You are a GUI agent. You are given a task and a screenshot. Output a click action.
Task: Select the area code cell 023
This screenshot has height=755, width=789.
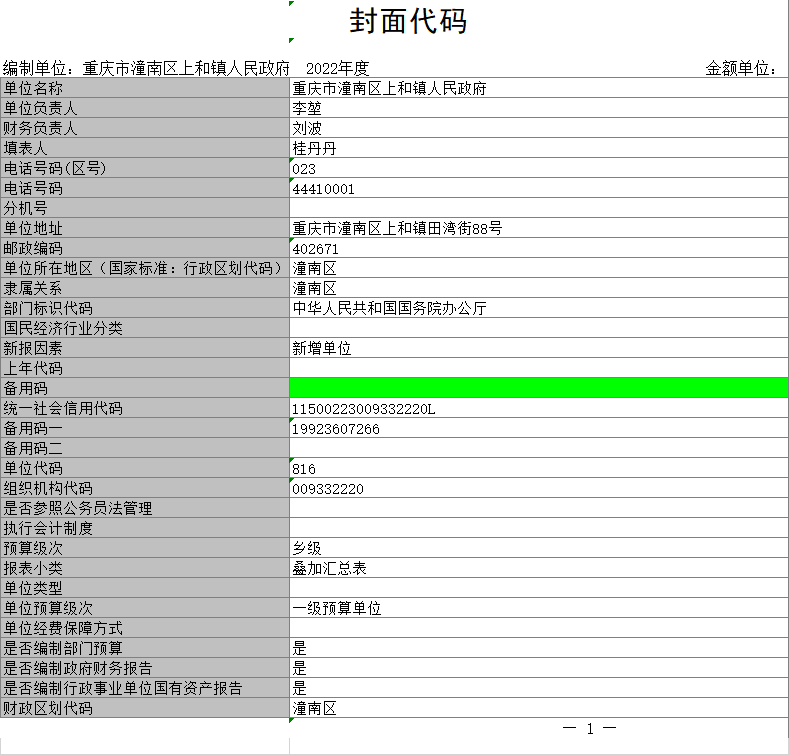coord(539,168)
